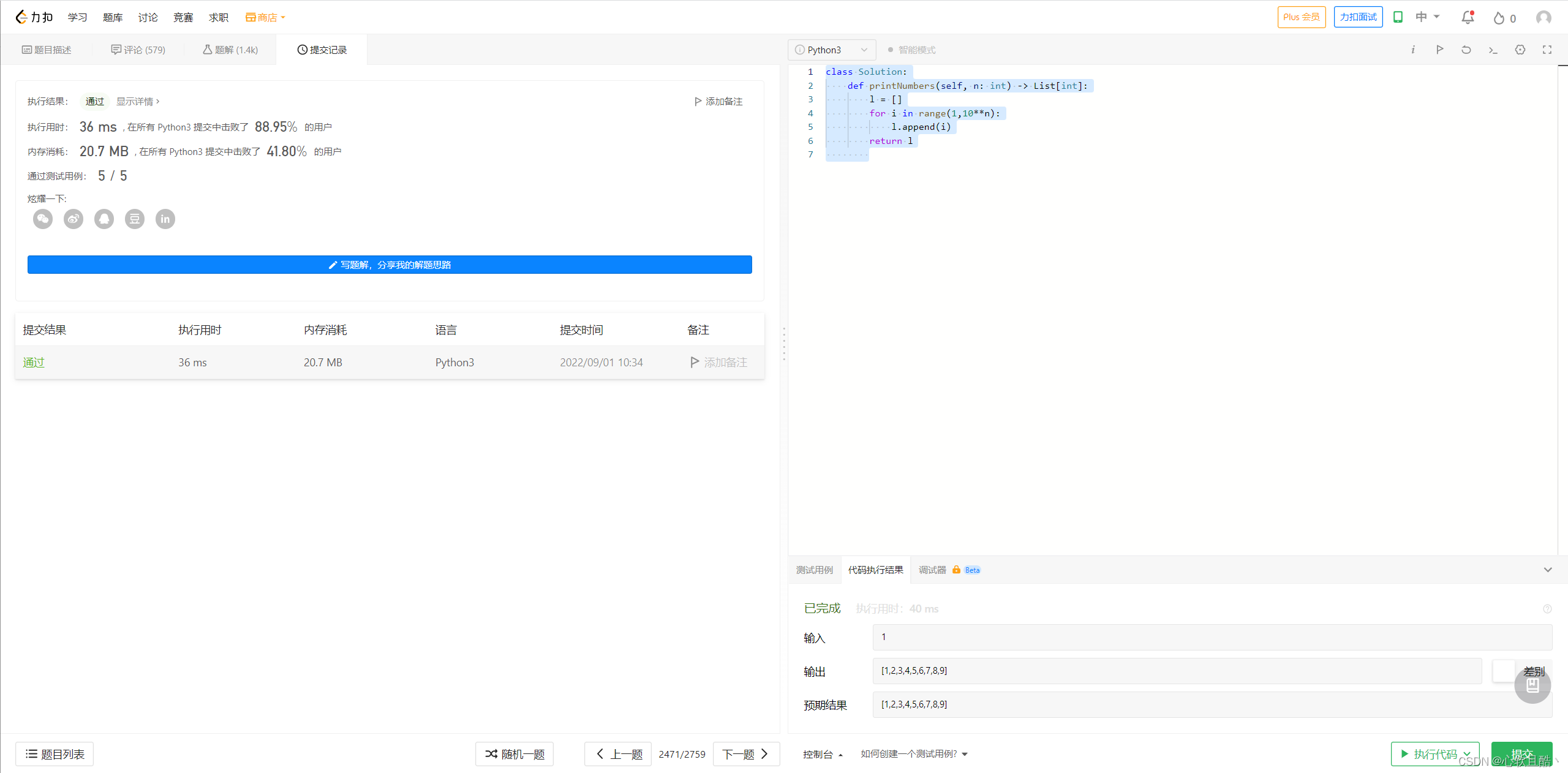Share result via LinkedIn icon
The width and height of the screenshot is (1568, 773).
pyautogui.click(x=165, y=219)
